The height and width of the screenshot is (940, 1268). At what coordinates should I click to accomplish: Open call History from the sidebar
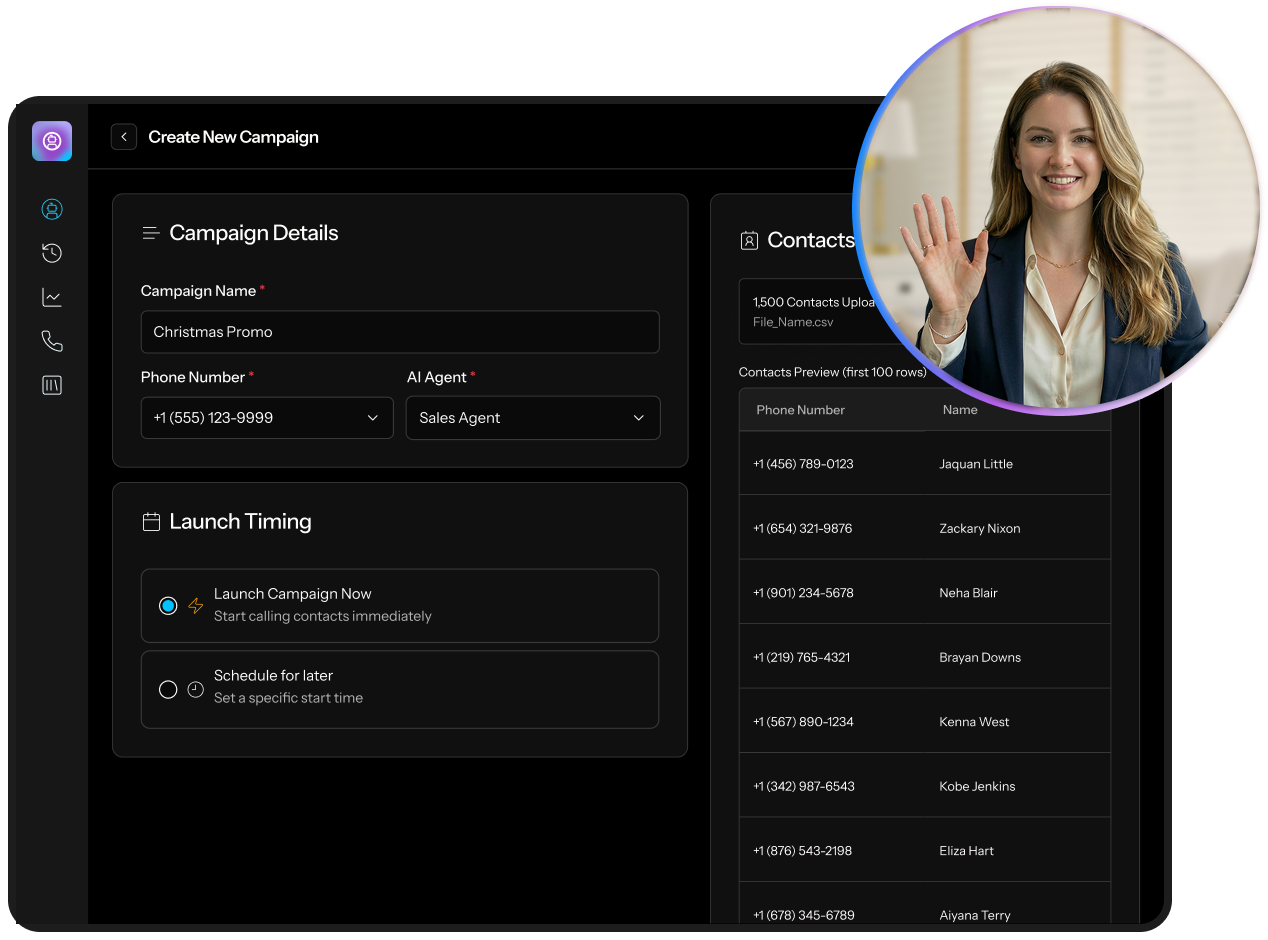point(51,253)
